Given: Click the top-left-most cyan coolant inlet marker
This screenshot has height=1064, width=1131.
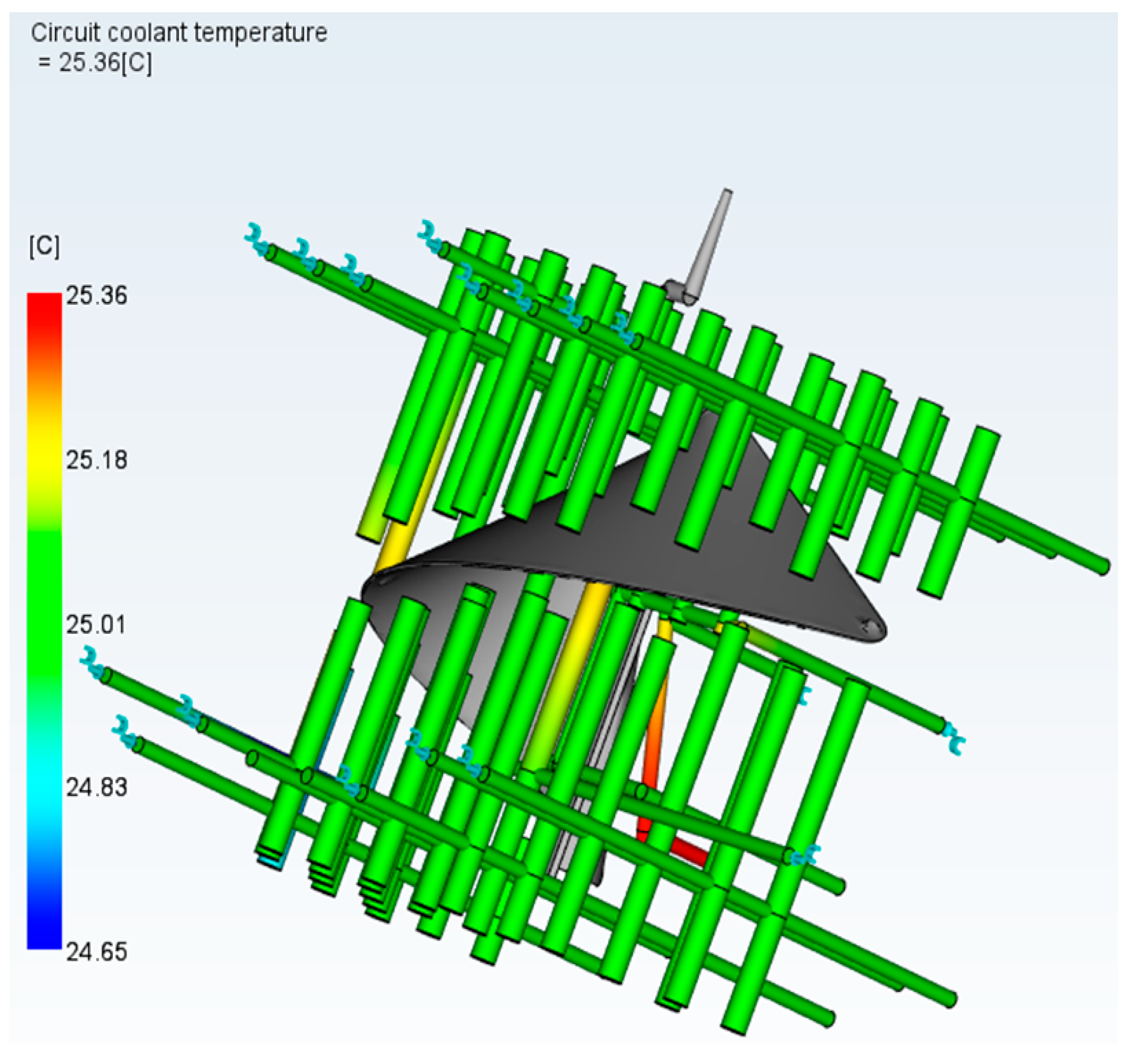Looking at the screenshot, I should pyautogui.click(x=256, y=239).
